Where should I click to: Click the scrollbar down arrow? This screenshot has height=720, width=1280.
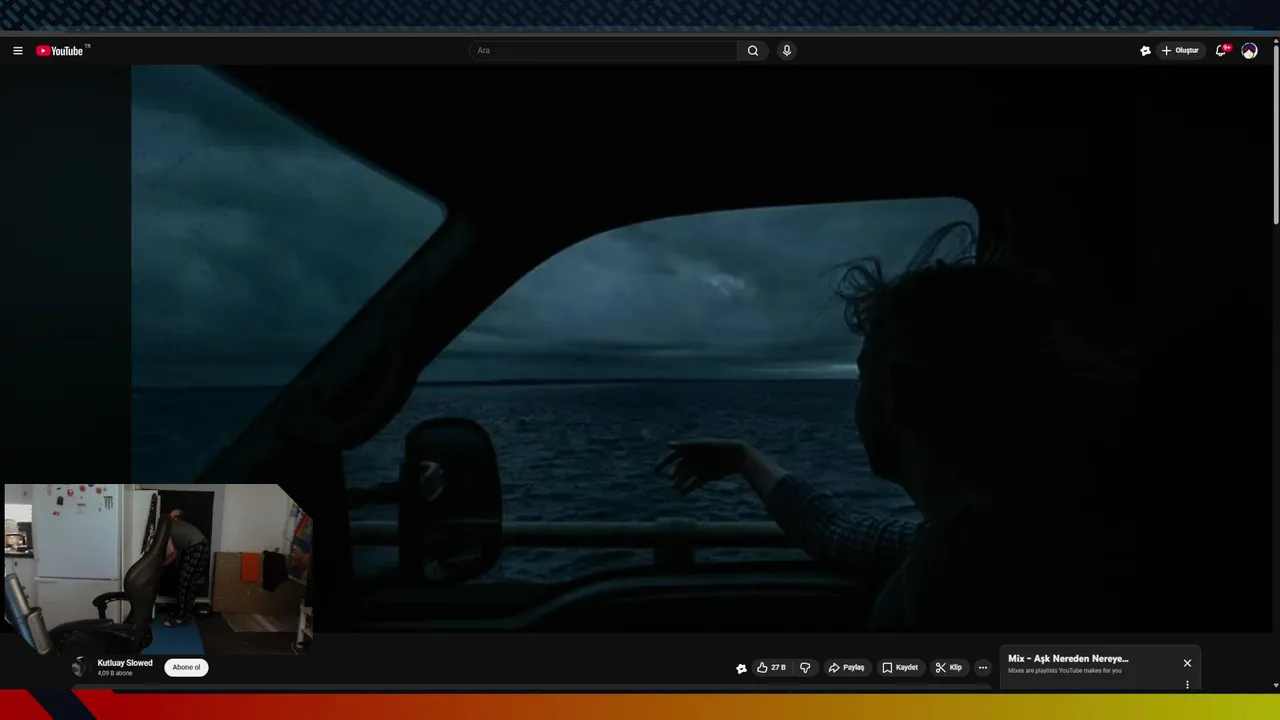pyautogui.click(x=1276, y=686)
